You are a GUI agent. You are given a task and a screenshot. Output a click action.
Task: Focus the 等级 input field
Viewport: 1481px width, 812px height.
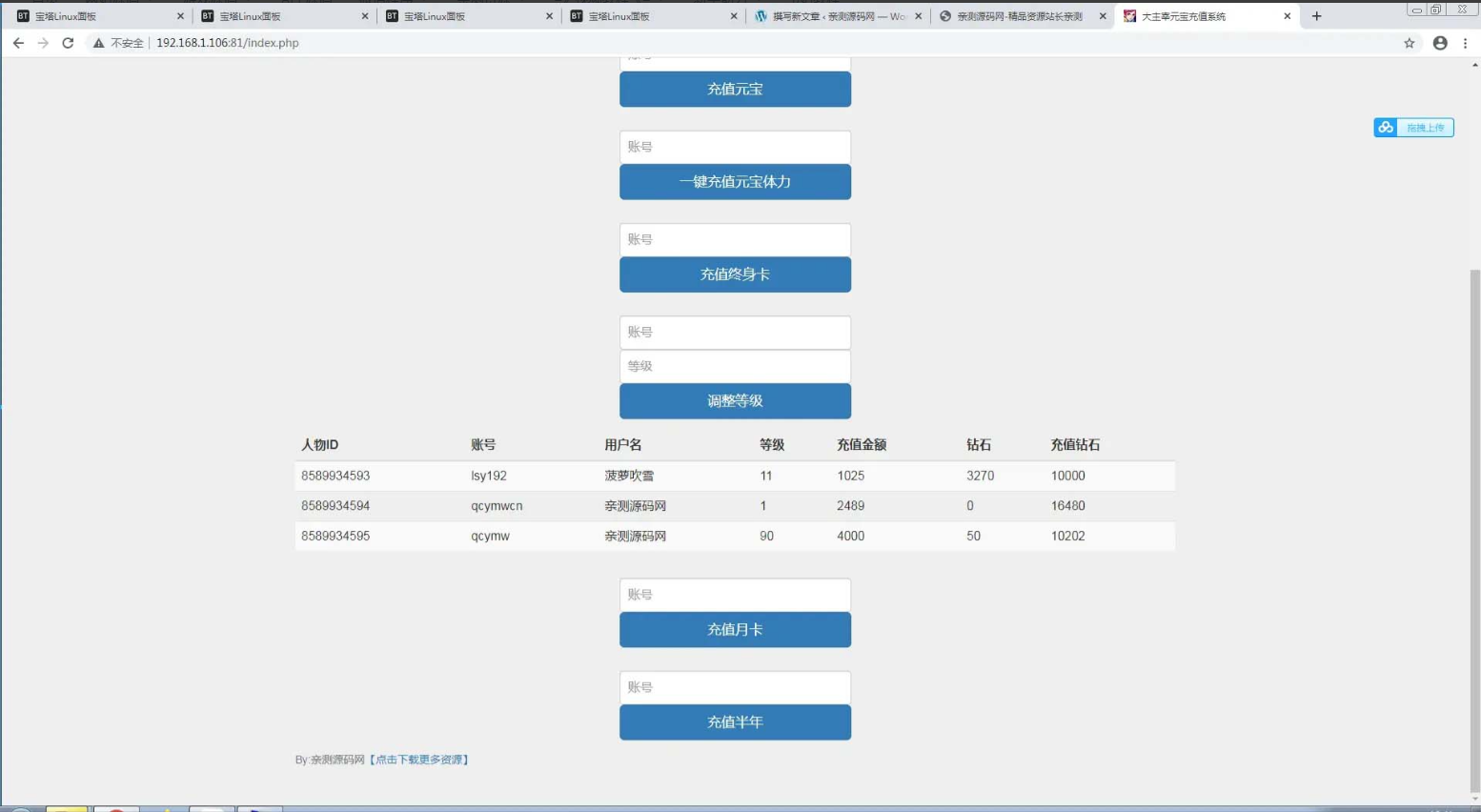tap(735, 366)
